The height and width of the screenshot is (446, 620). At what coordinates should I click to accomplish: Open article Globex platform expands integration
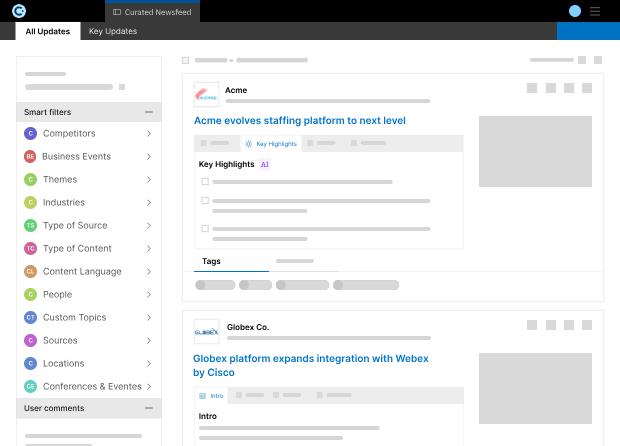[311, 365]
